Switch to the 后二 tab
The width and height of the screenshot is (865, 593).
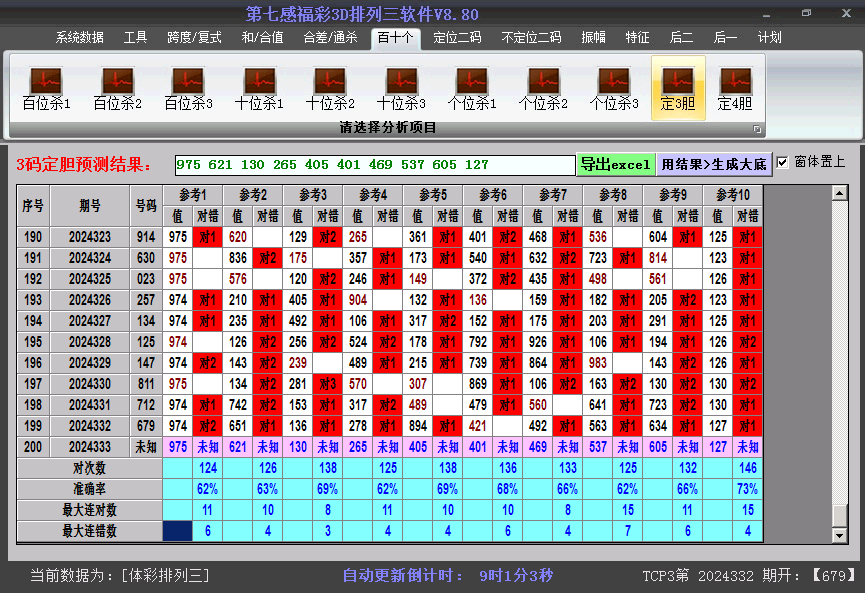pyautogui.click(x=681, y=38)
